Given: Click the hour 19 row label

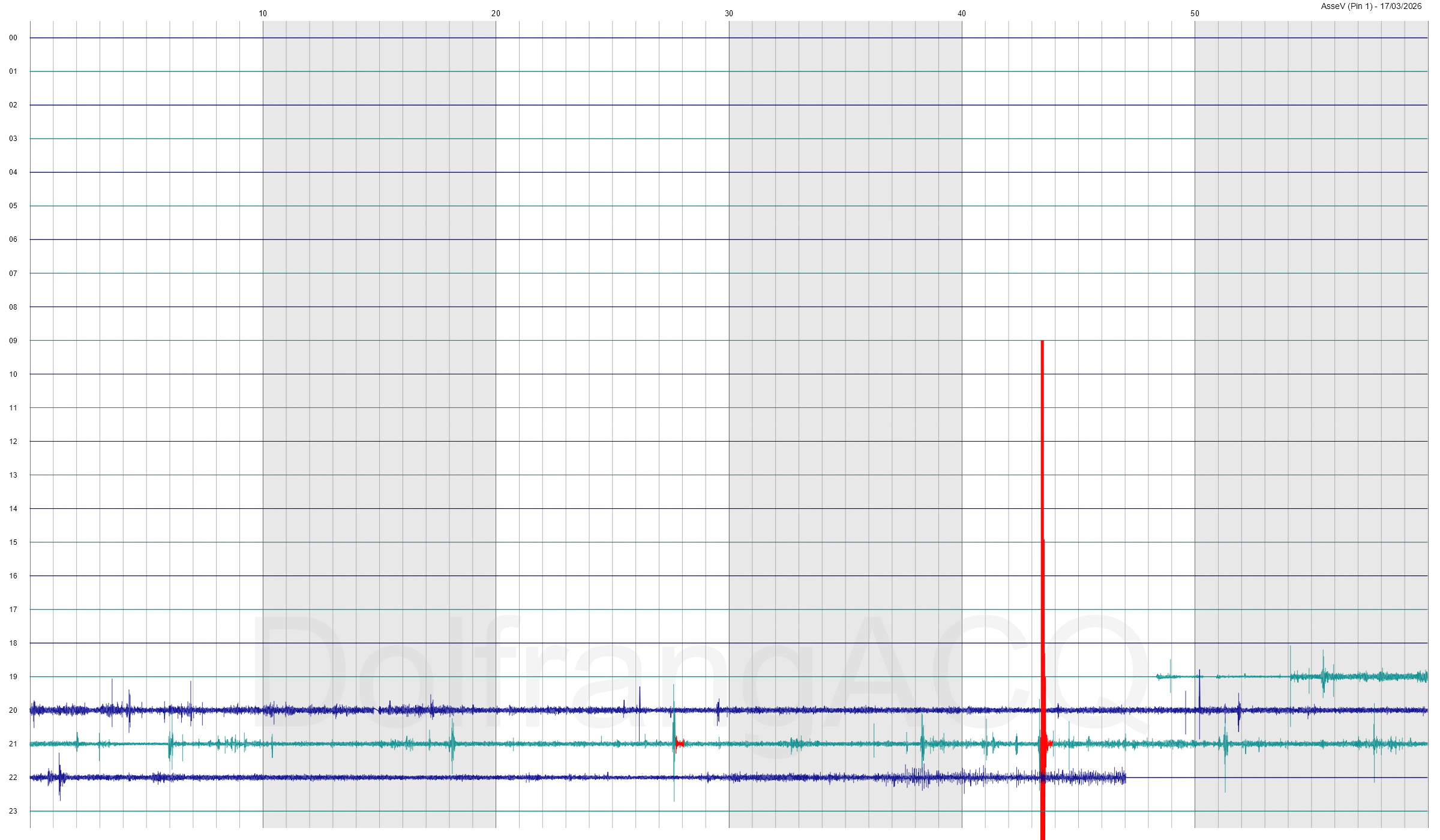Looking at the screenshot, I should click(x=13, y=677).
